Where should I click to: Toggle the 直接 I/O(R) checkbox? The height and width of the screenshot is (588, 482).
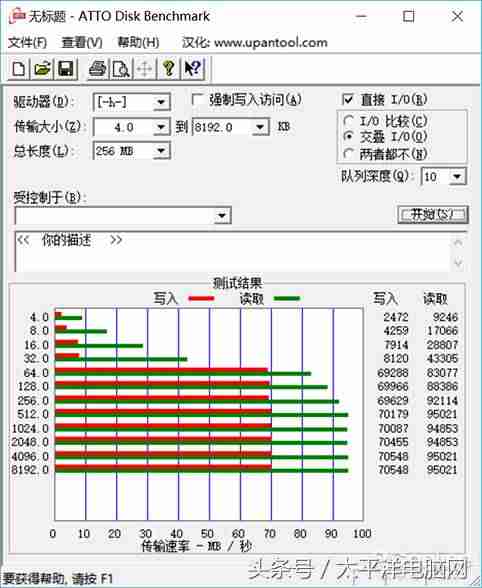pyautogui.click(x=348, y=99)
